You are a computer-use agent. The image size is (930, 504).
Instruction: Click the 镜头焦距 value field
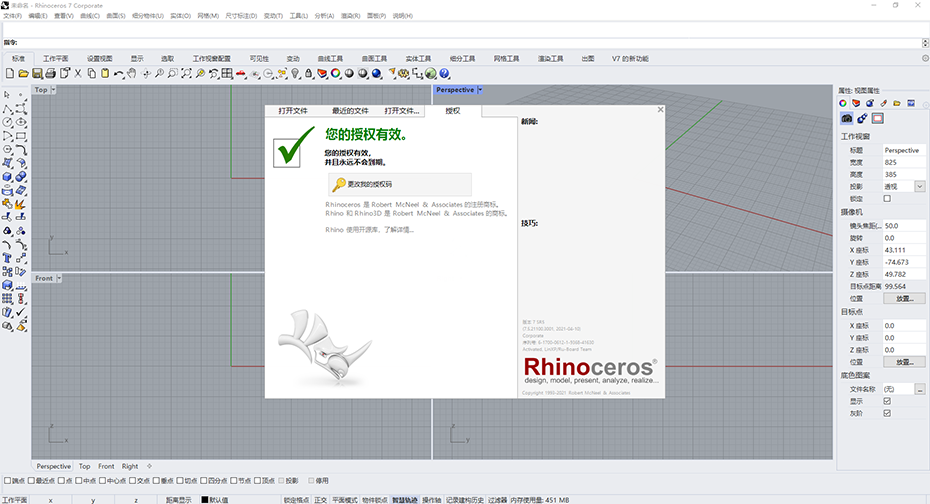904,226
